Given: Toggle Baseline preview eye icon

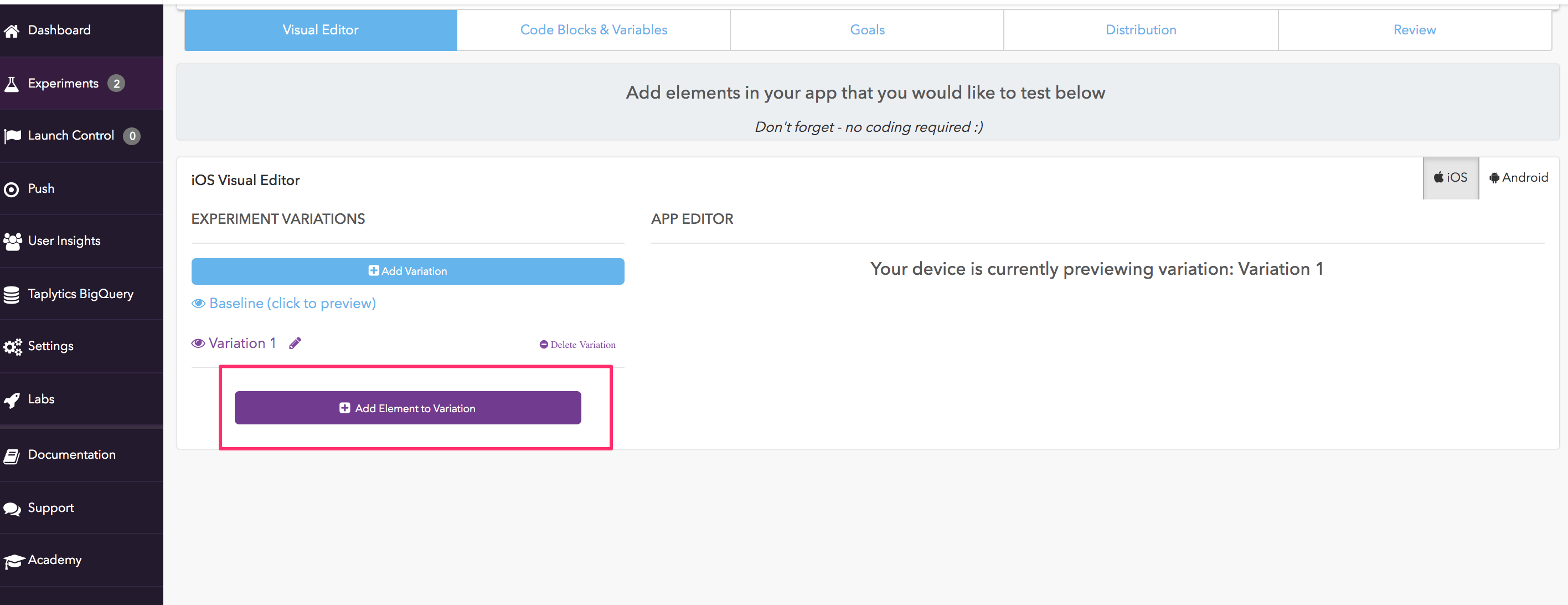Looking at the screenshot, I should 198,304.
